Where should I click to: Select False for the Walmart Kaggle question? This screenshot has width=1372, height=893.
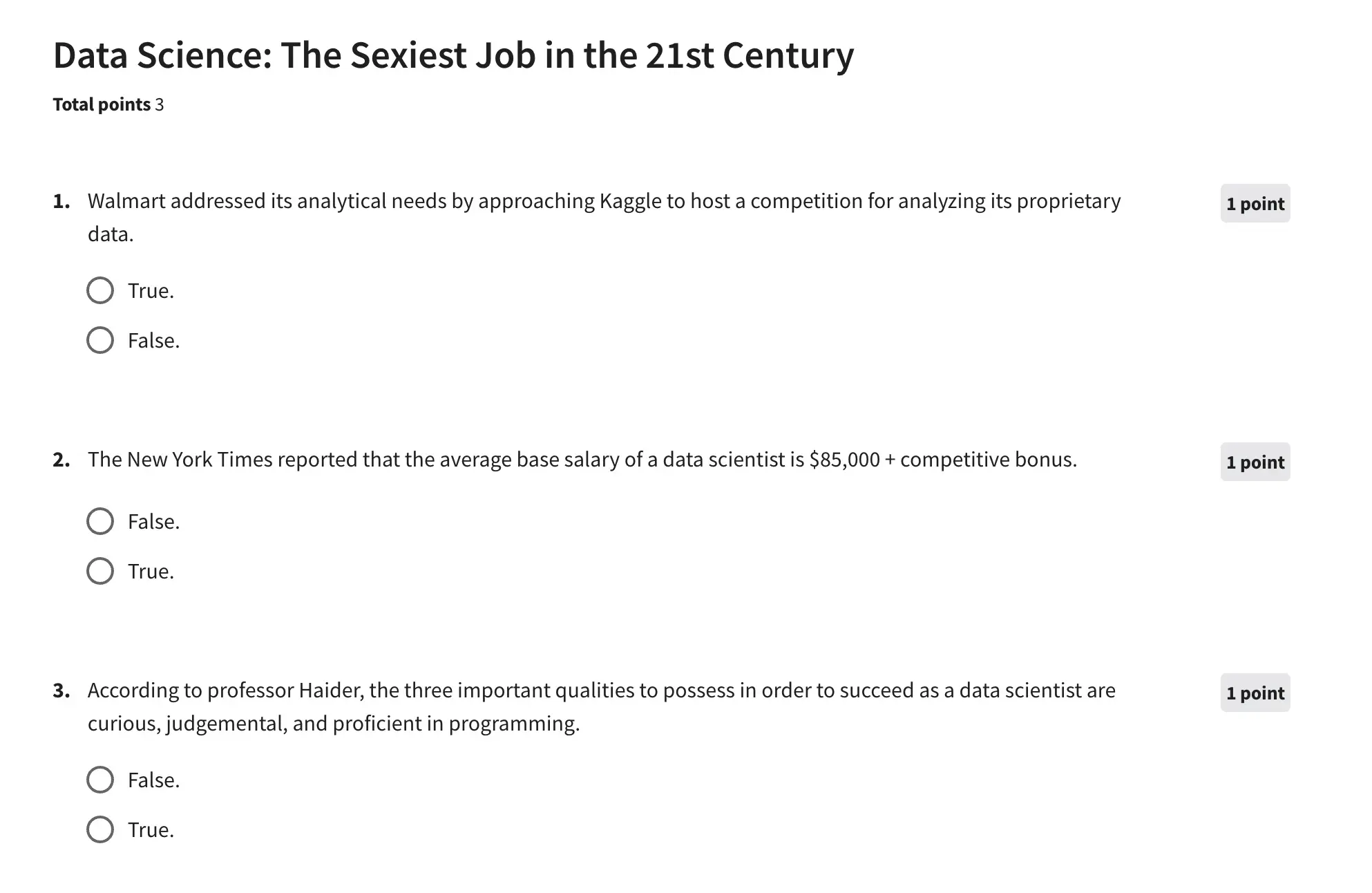pyautogui.click(x=100, y=340)
